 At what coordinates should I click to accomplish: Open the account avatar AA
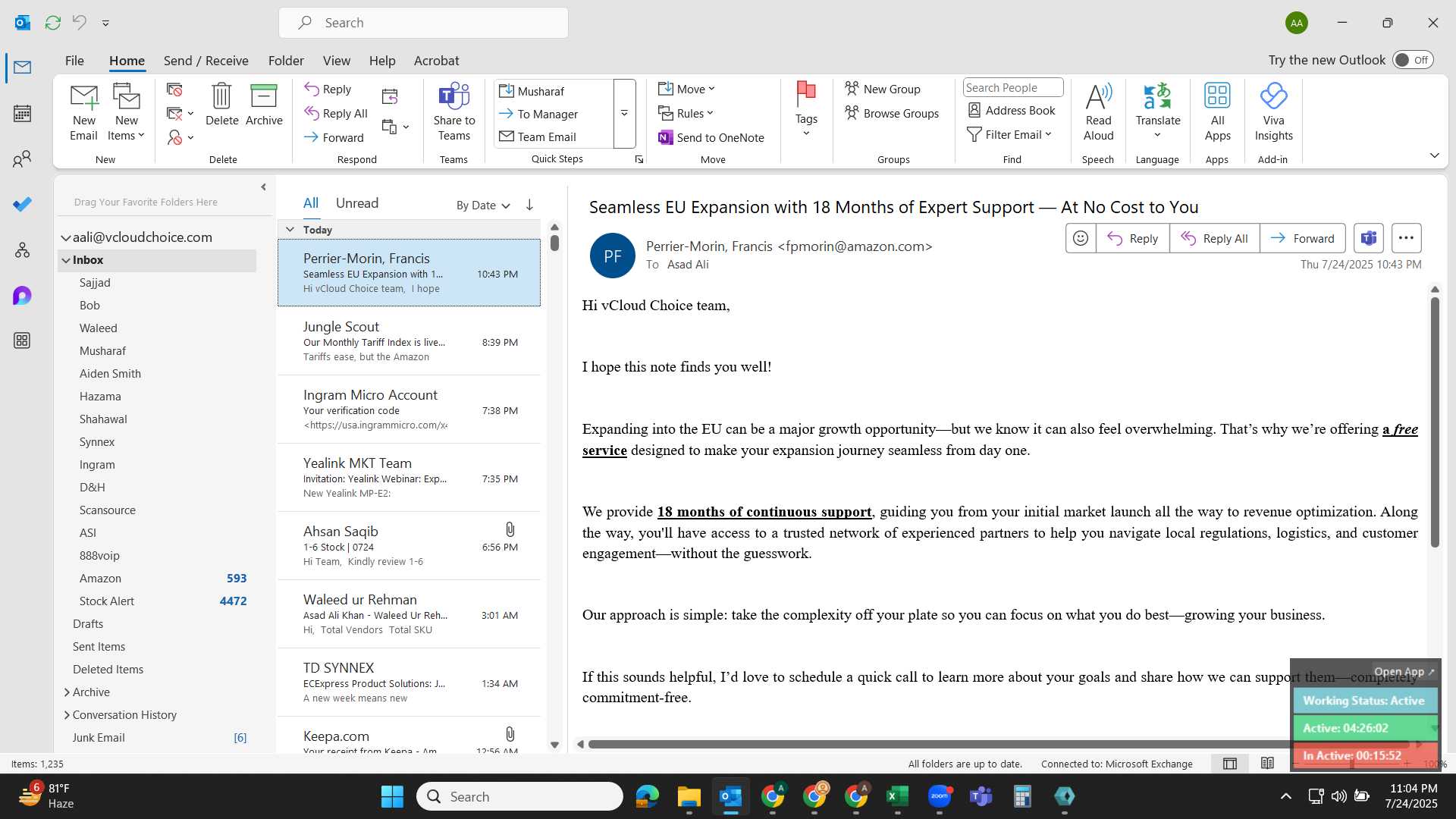(1297, 23)
